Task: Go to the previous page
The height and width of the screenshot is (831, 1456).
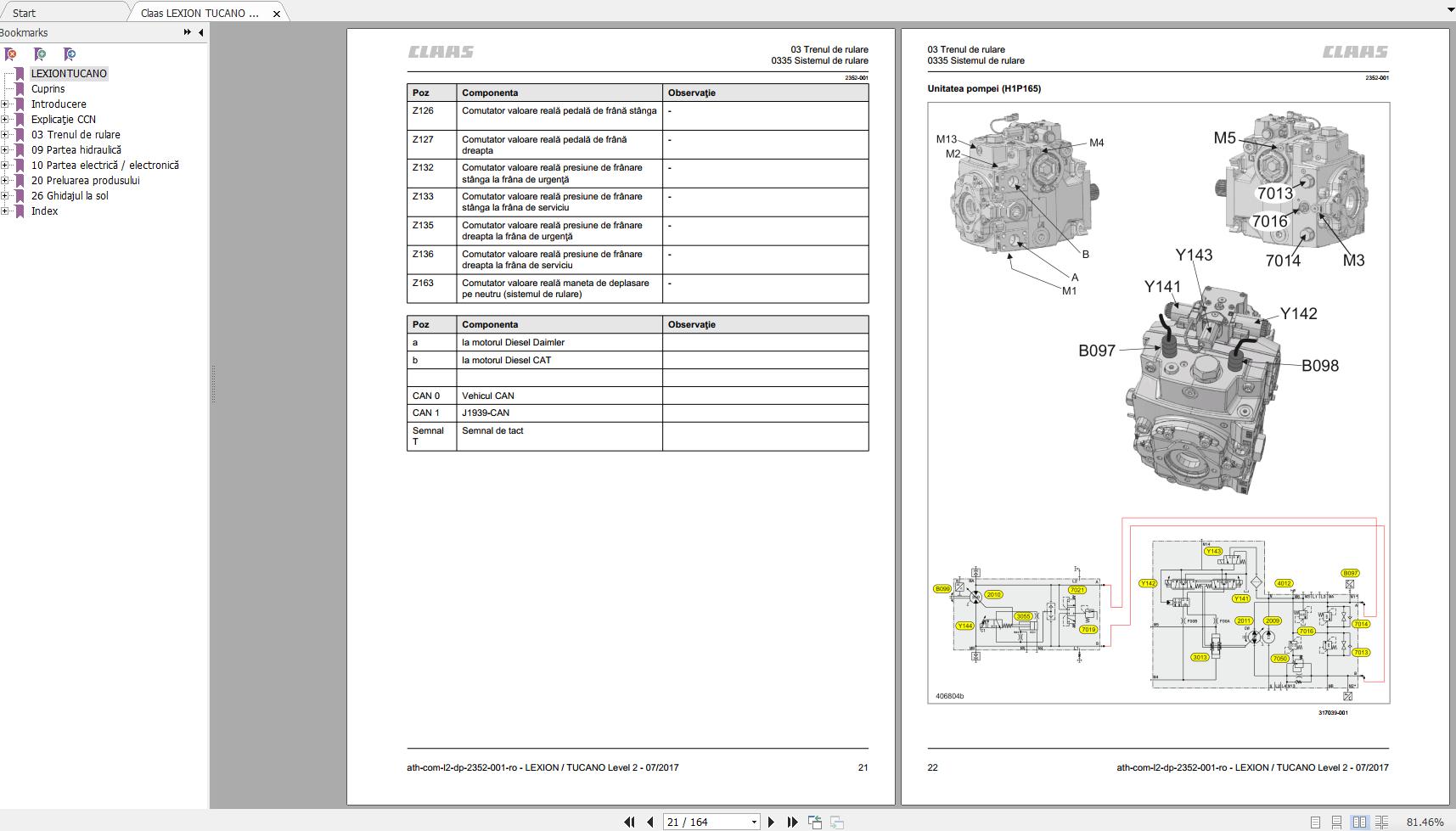Action: (650, 822)
